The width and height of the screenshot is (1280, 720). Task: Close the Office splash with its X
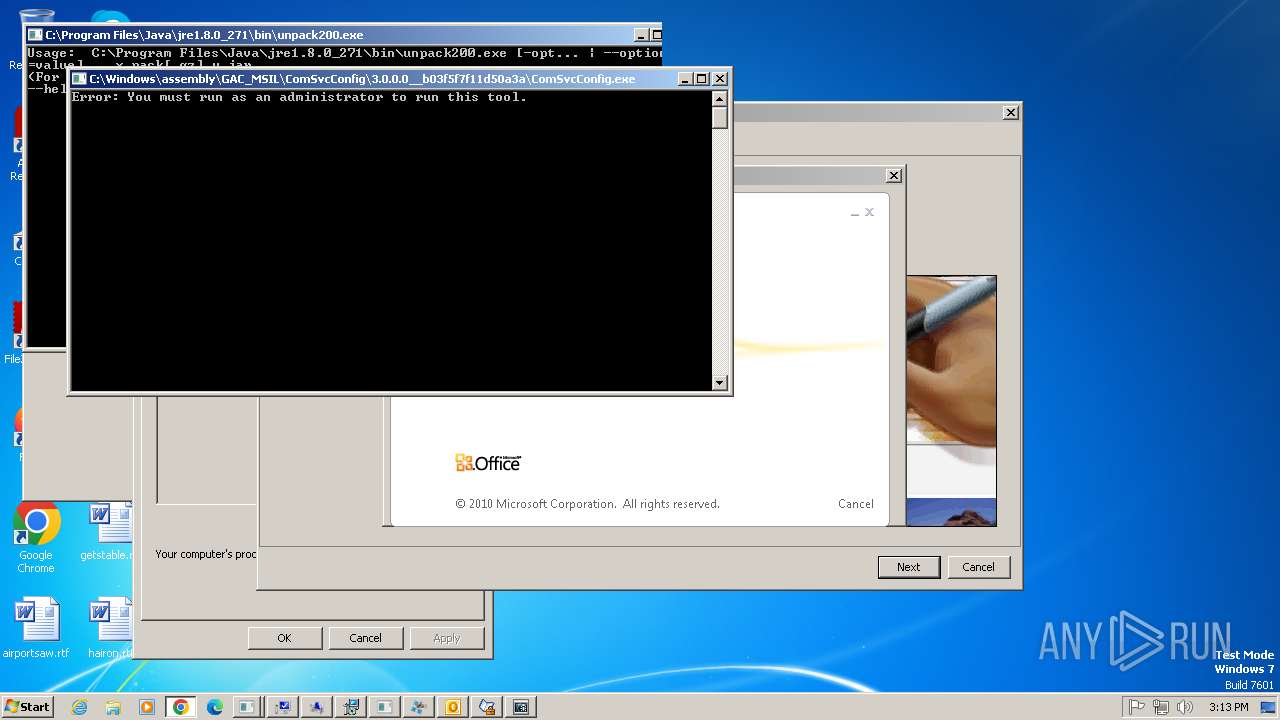869,212
